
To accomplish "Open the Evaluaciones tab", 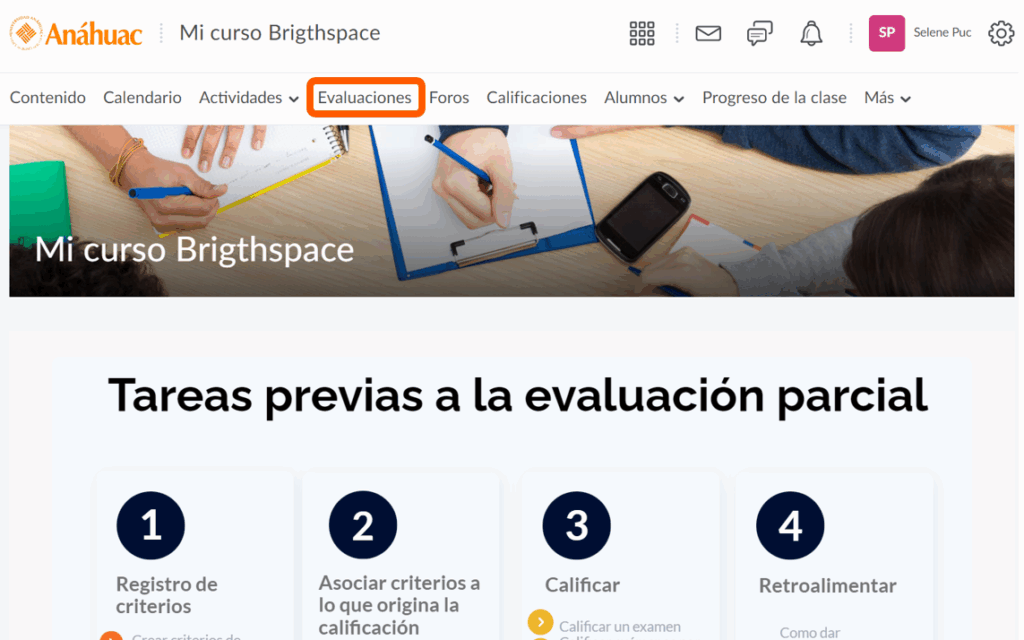I will click(x=365, y=98).
